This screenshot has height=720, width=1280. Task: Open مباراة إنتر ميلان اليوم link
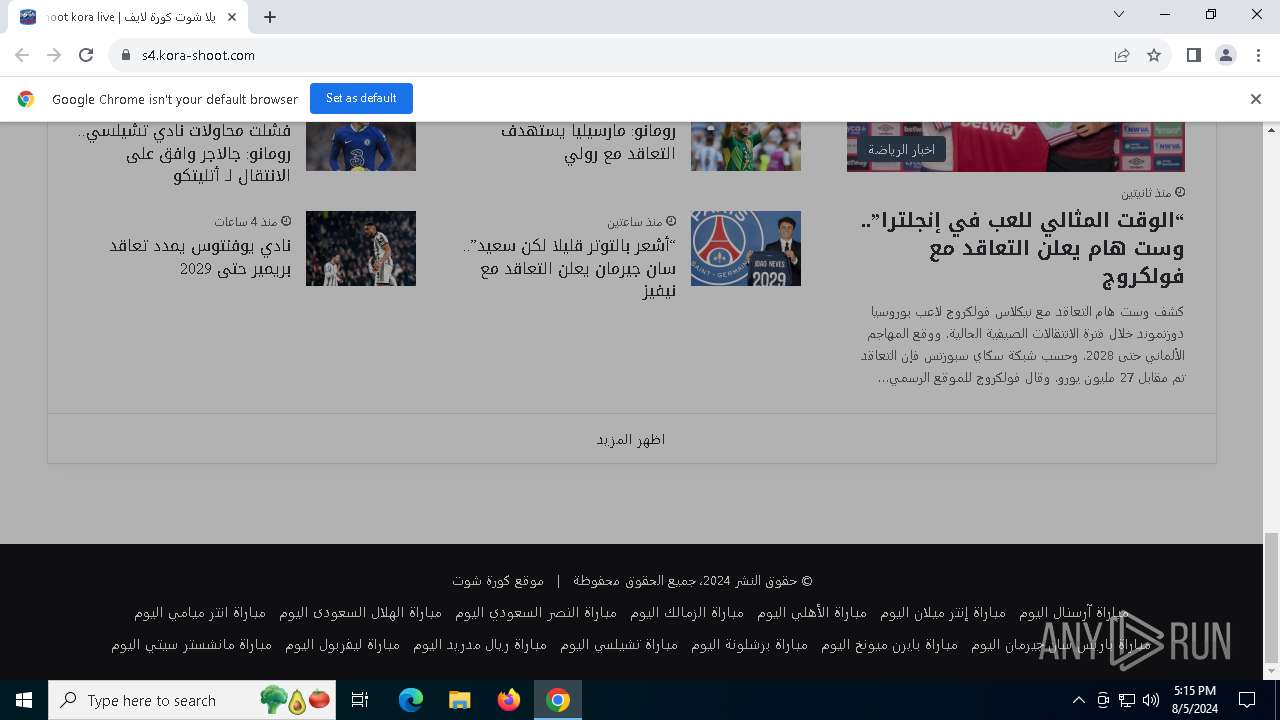tap(942, 612)
